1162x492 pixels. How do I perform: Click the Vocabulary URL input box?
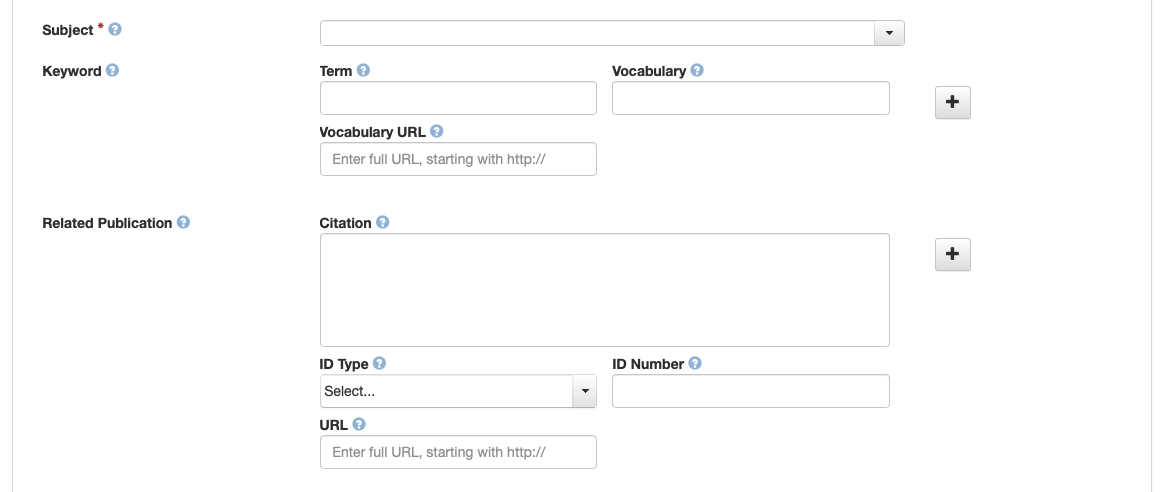[x=458, y=159]
